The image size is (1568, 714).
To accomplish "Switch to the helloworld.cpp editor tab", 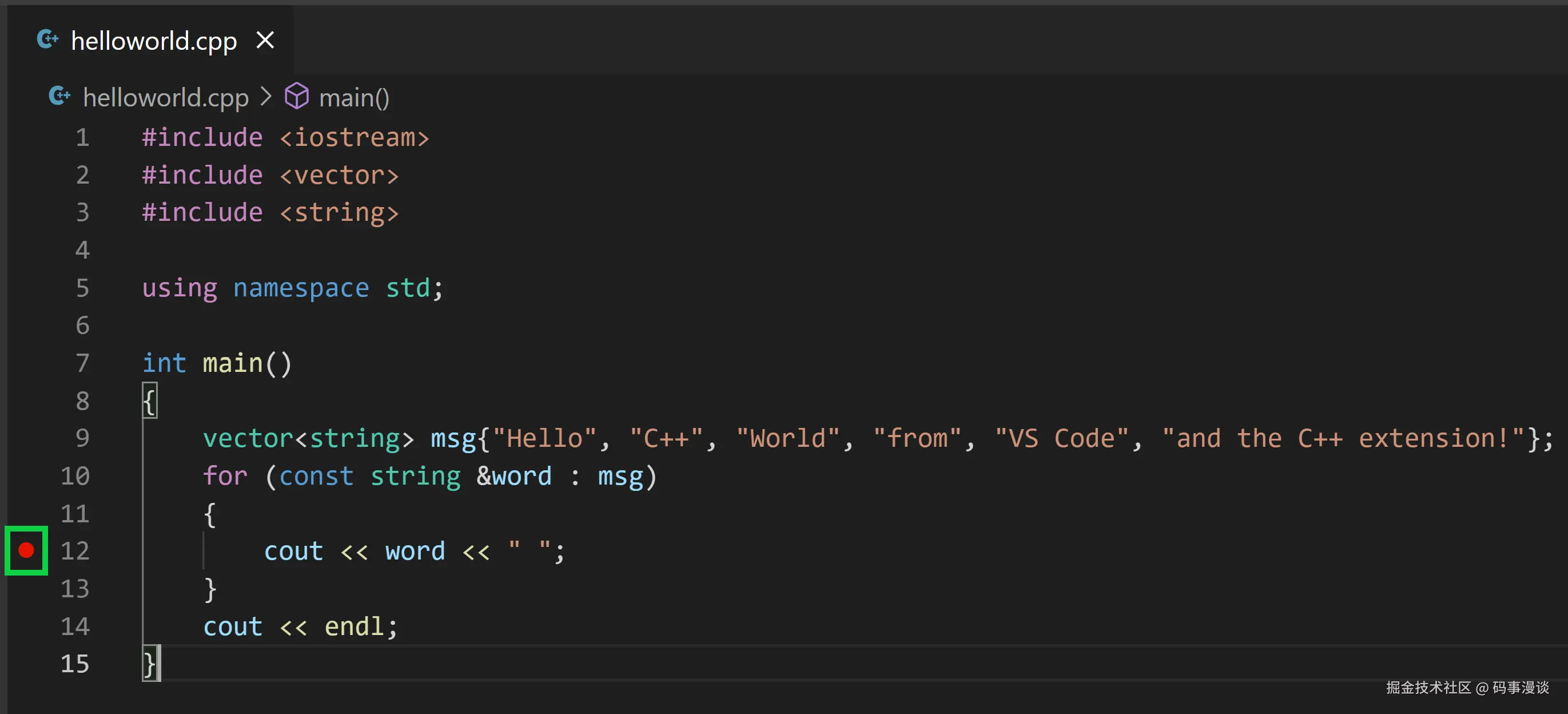I will click(x=153, y=39).
